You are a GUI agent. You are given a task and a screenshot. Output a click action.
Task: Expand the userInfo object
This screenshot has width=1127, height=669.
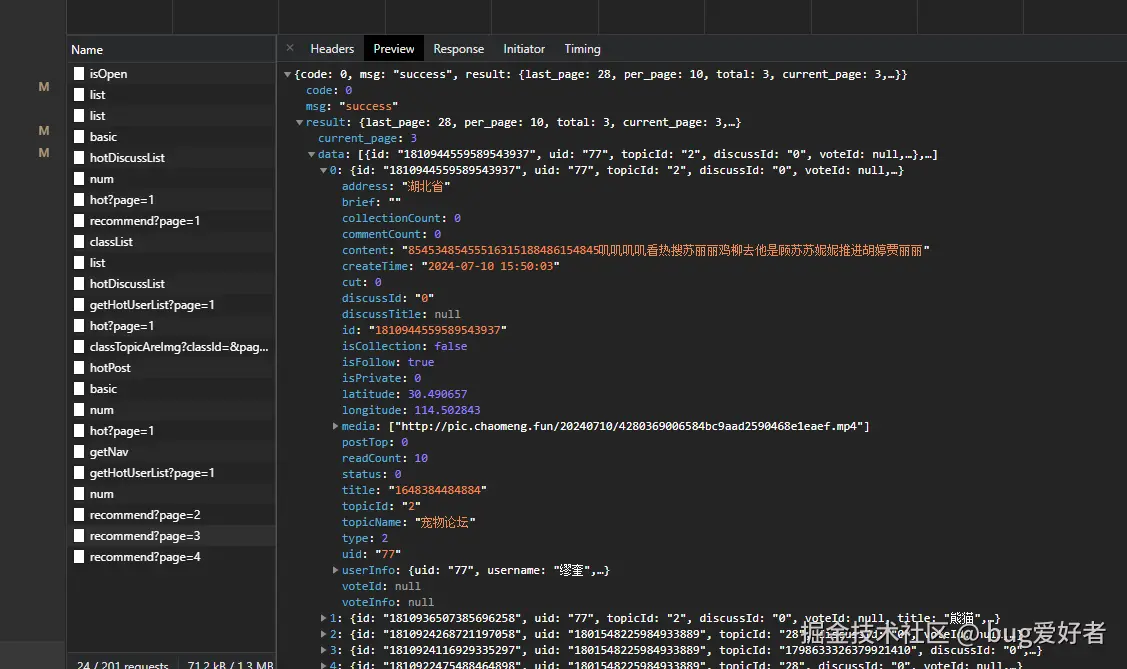[336, 571]
